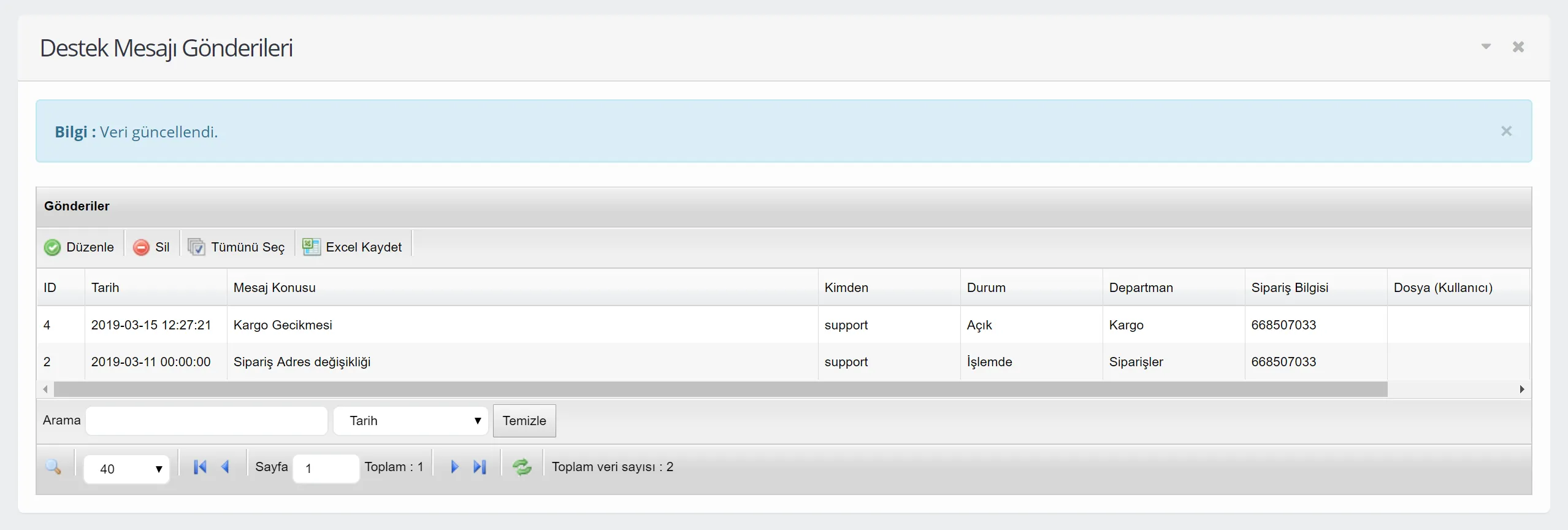This screenshot has height=530, width=1568.
Task: Click the magnifying glass search icon
Action: (53, 467)
